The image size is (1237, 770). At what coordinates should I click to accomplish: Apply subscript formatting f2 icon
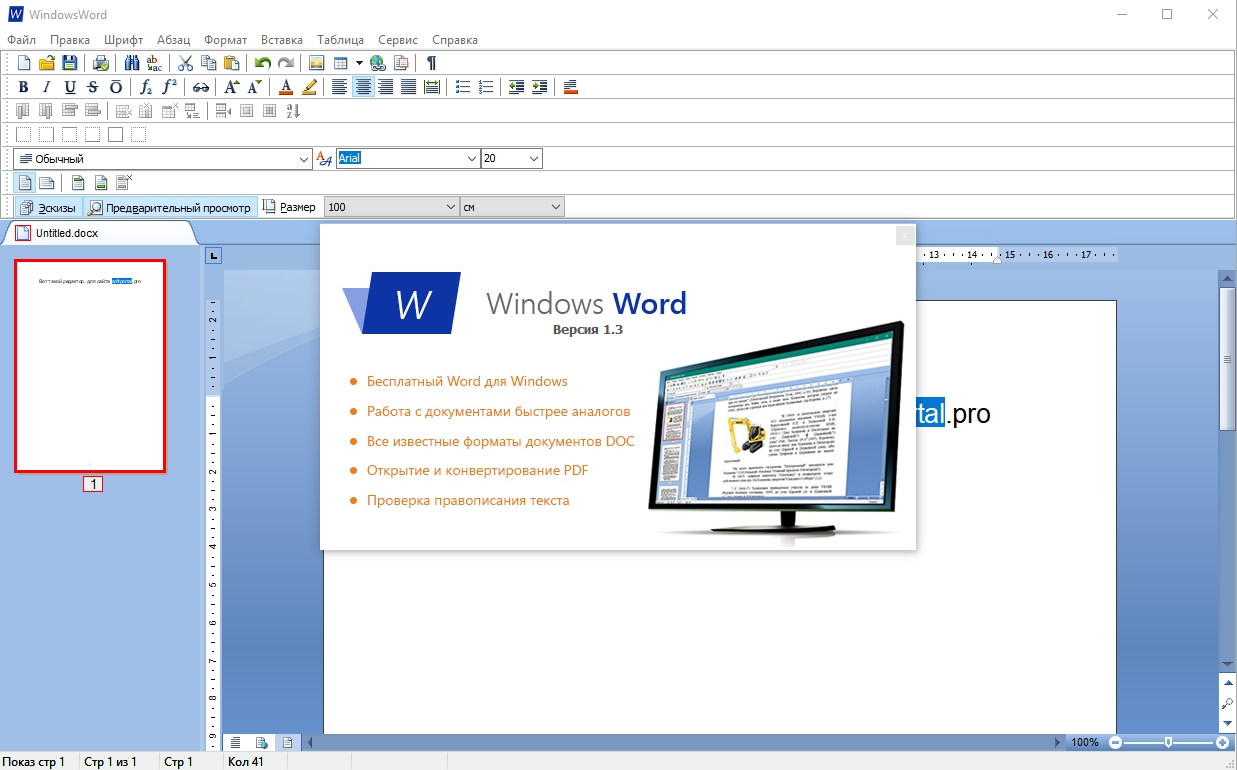pyautogui.click(x=147, y=87)
